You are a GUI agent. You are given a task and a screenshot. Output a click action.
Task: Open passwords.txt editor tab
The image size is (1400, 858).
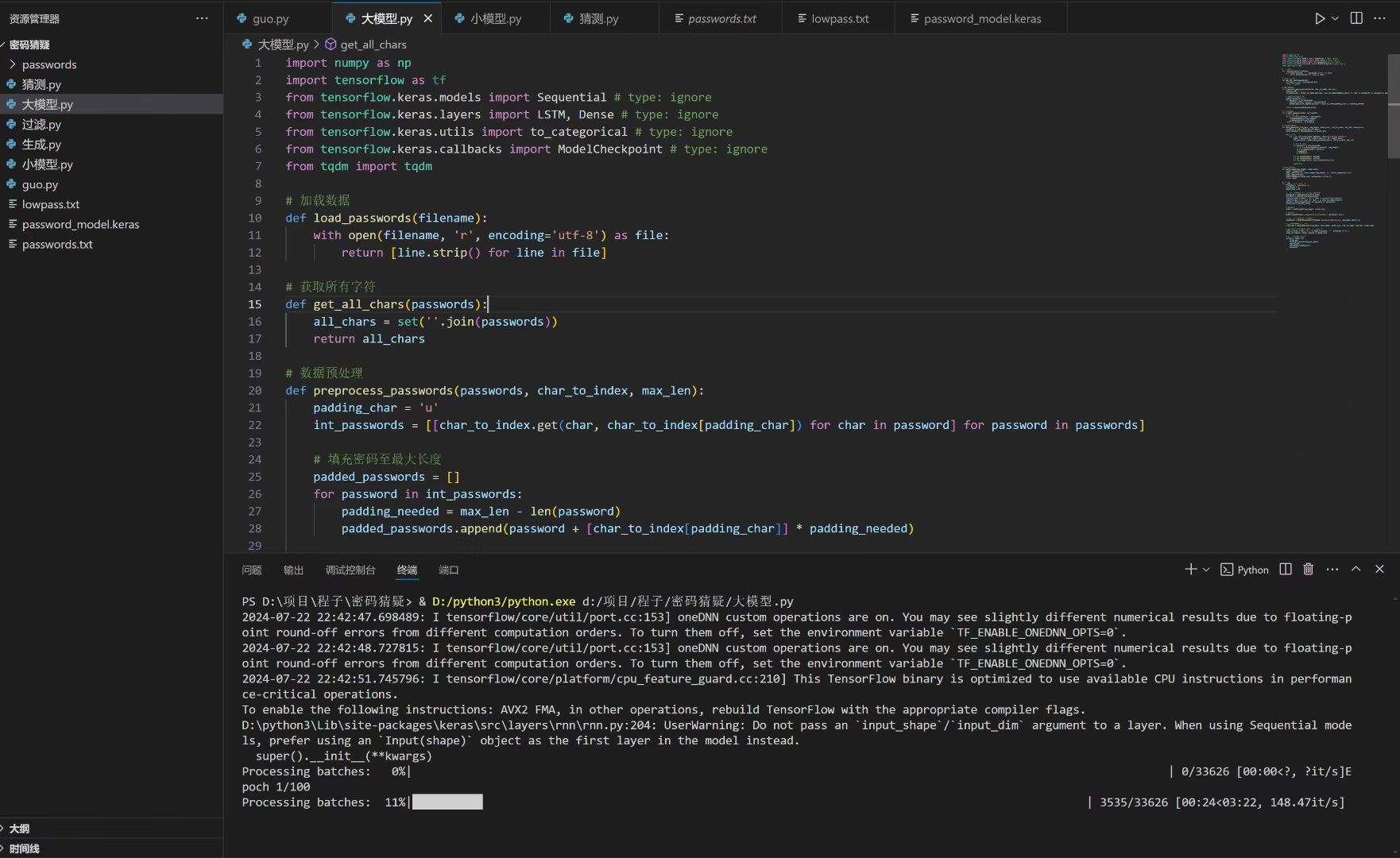point(721,18)
